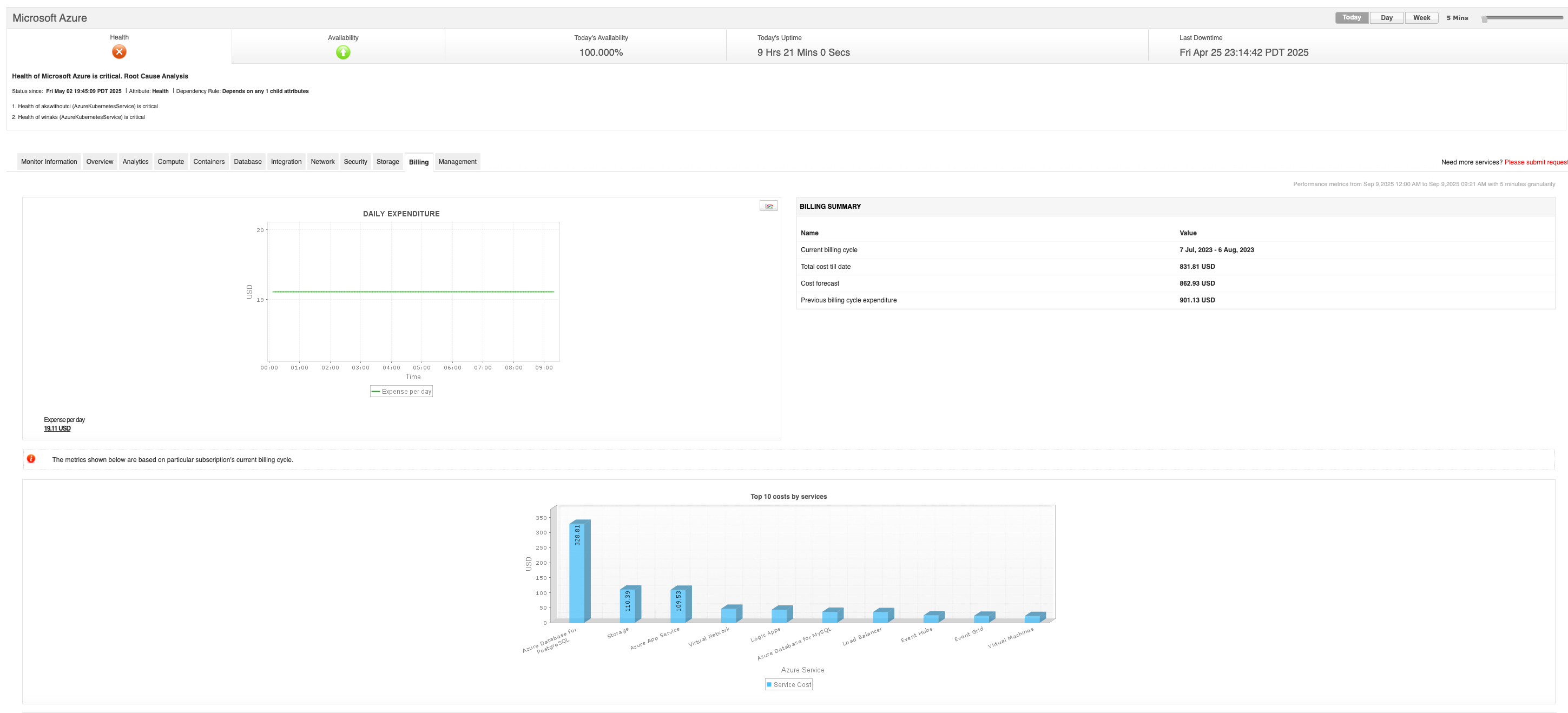Open the Containers tab
Viewport: 1568px width, 713px height.
(209, 162)
